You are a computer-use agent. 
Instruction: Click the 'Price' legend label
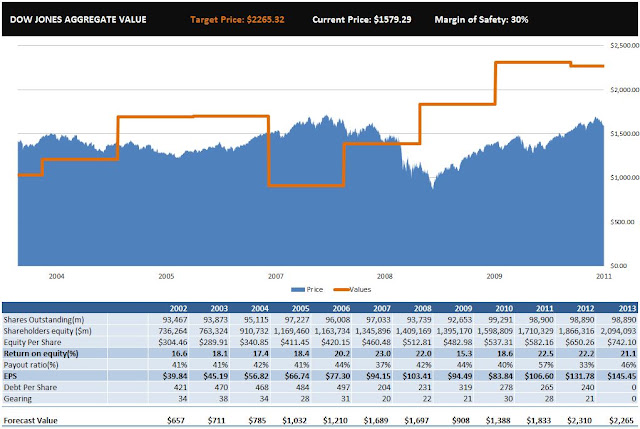(x=315, y=289)
